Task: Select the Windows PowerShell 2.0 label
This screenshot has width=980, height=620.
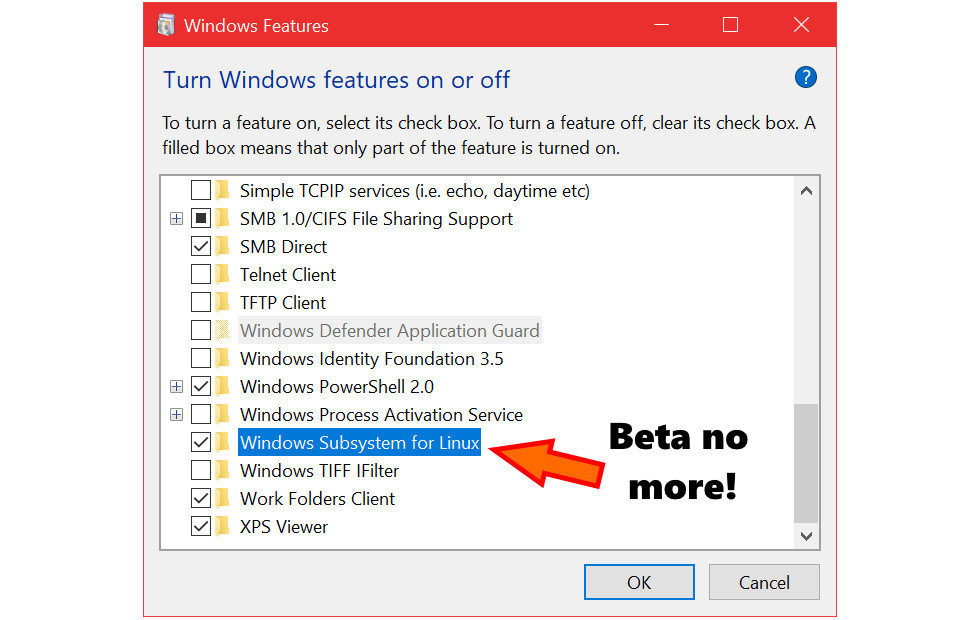Action: tap(337, 386)
